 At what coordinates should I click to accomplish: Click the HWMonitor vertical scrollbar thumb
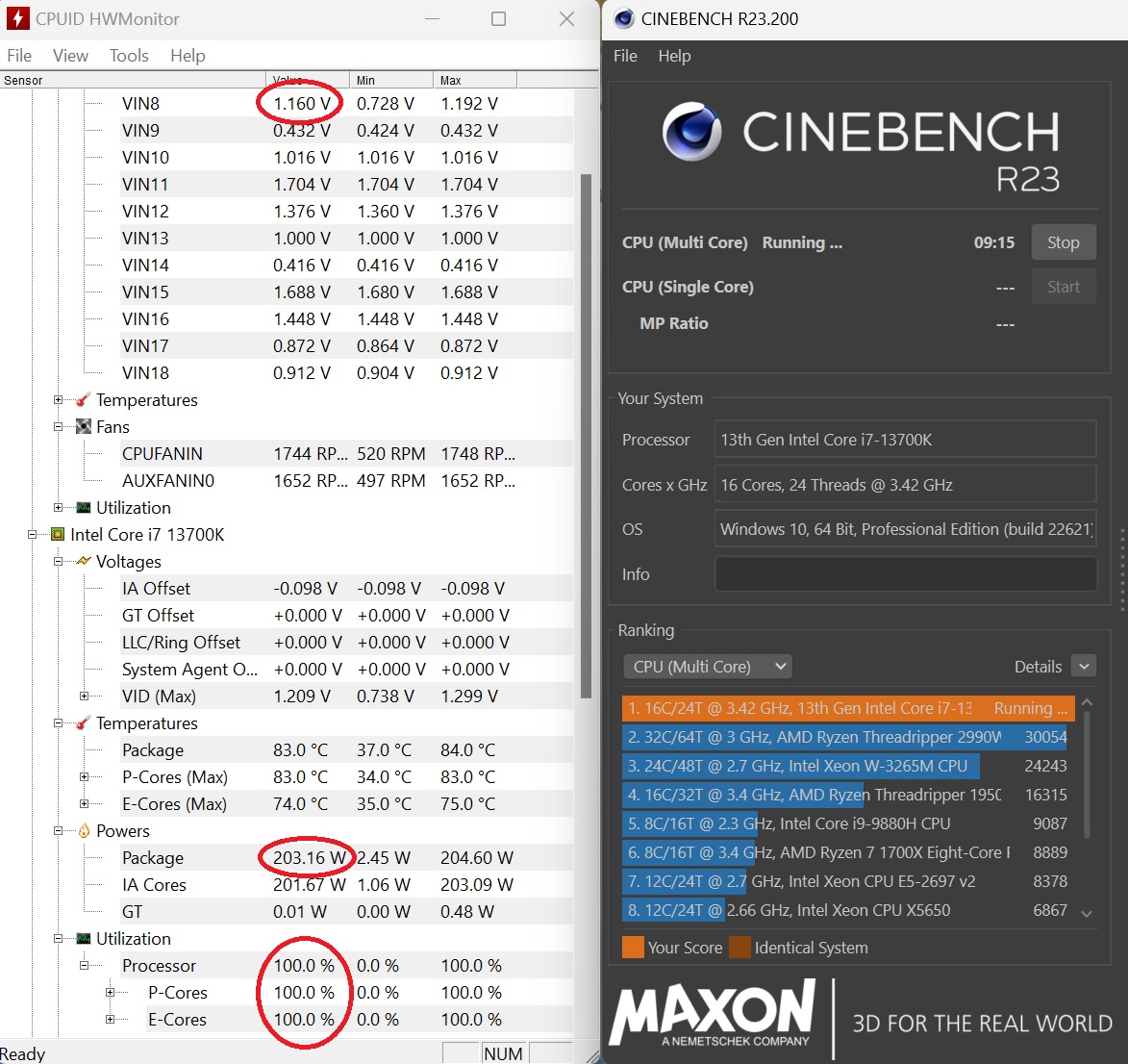pos(587,436)
